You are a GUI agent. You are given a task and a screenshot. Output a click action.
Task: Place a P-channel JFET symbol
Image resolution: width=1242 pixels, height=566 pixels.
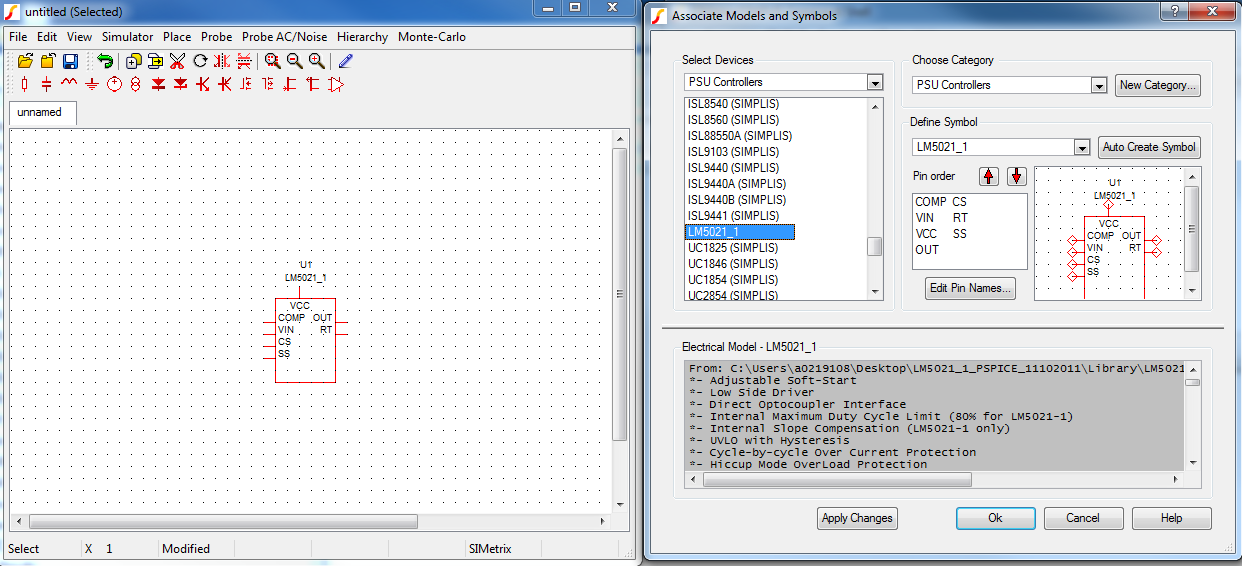click(313, 84)
